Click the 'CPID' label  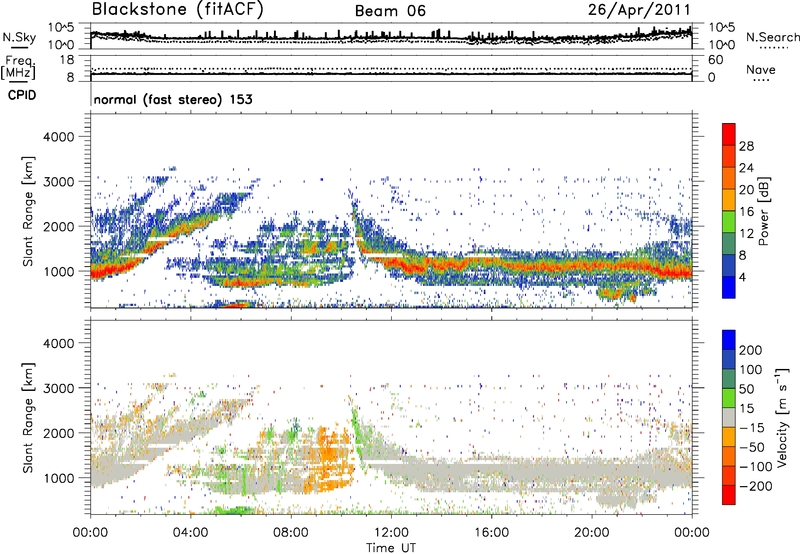22,95
